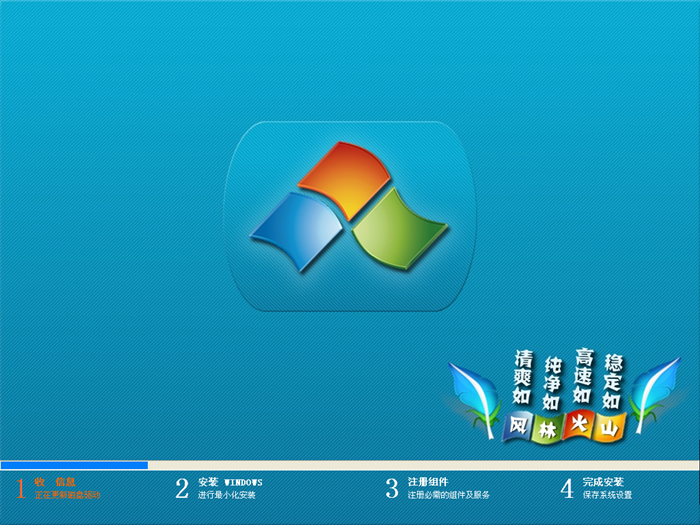Viewport: 700px width, 525px height.
Task: Click the blue feather right of 稳定如
Action: click(x=655, y=395)
